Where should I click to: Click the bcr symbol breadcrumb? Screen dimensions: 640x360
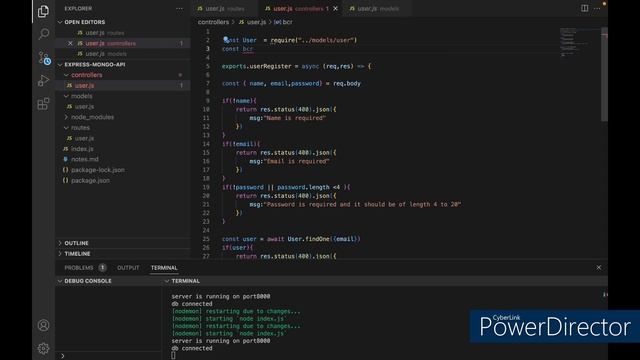coord(283,22)
